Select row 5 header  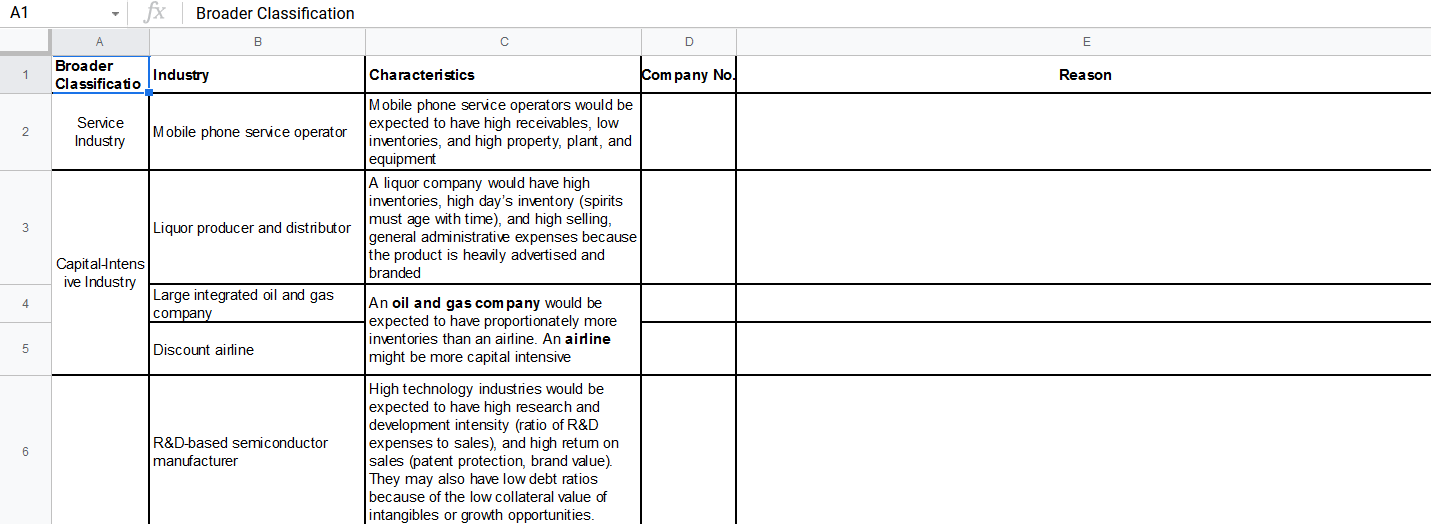25,349
